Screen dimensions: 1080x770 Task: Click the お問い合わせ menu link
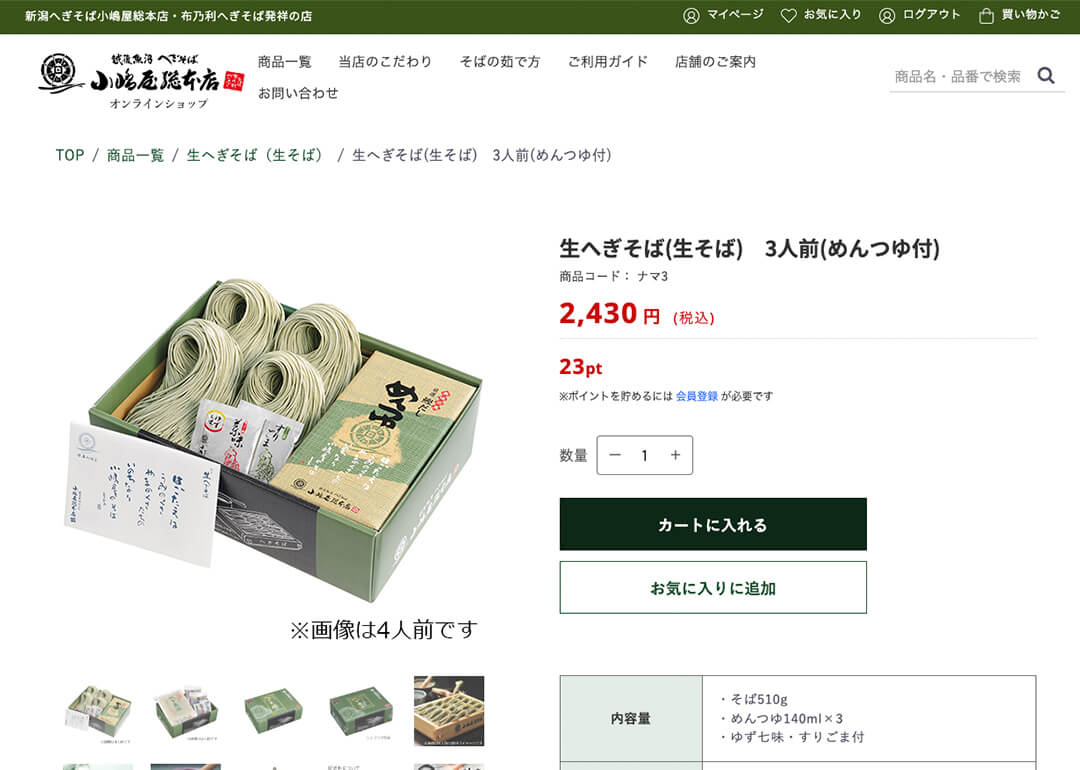pos(298,93)
